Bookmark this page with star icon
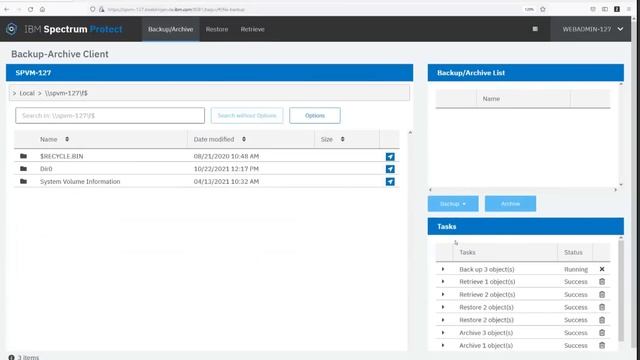This screenshot has width=640, height=360. [543, 9]
